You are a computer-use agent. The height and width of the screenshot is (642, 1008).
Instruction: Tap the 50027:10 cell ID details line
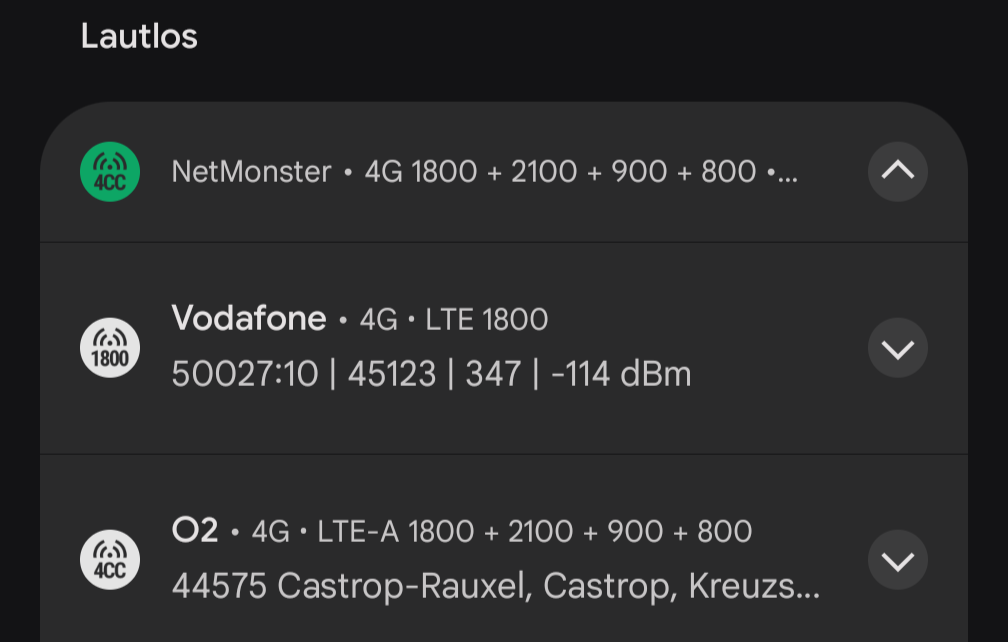pyautogui.click(x=431, y=374)
